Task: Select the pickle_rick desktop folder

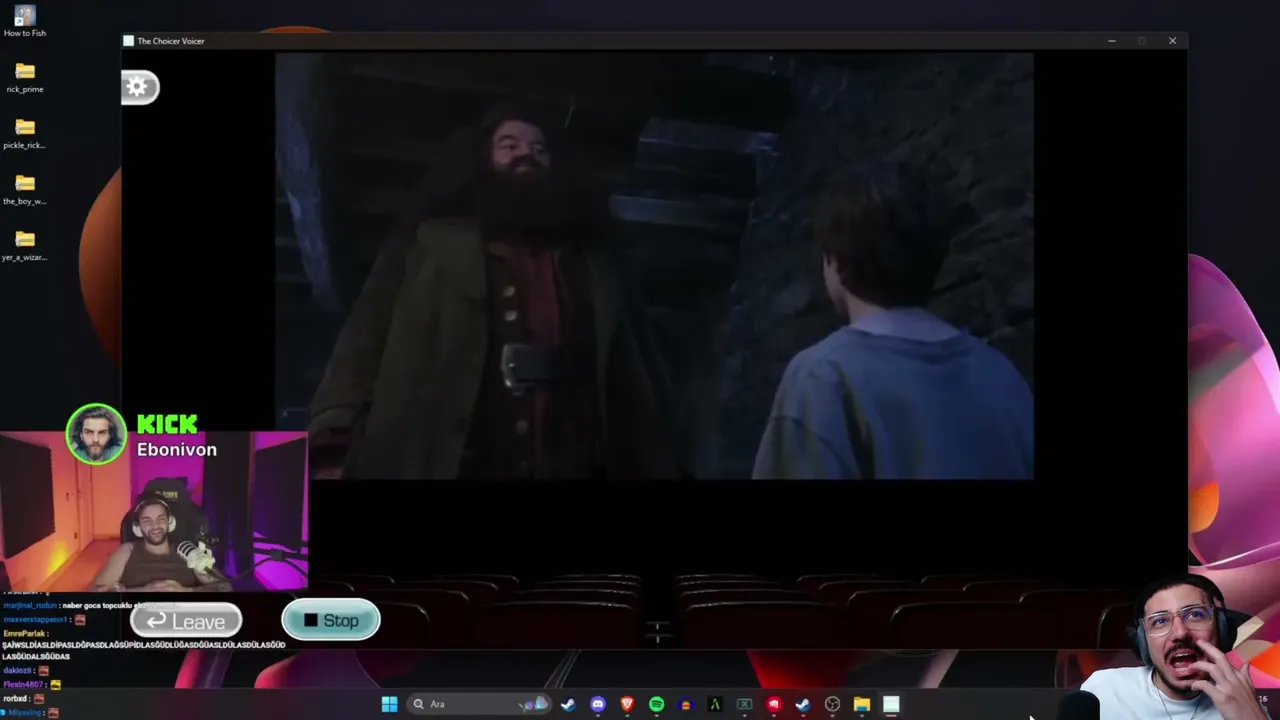Action: (25, 133)
